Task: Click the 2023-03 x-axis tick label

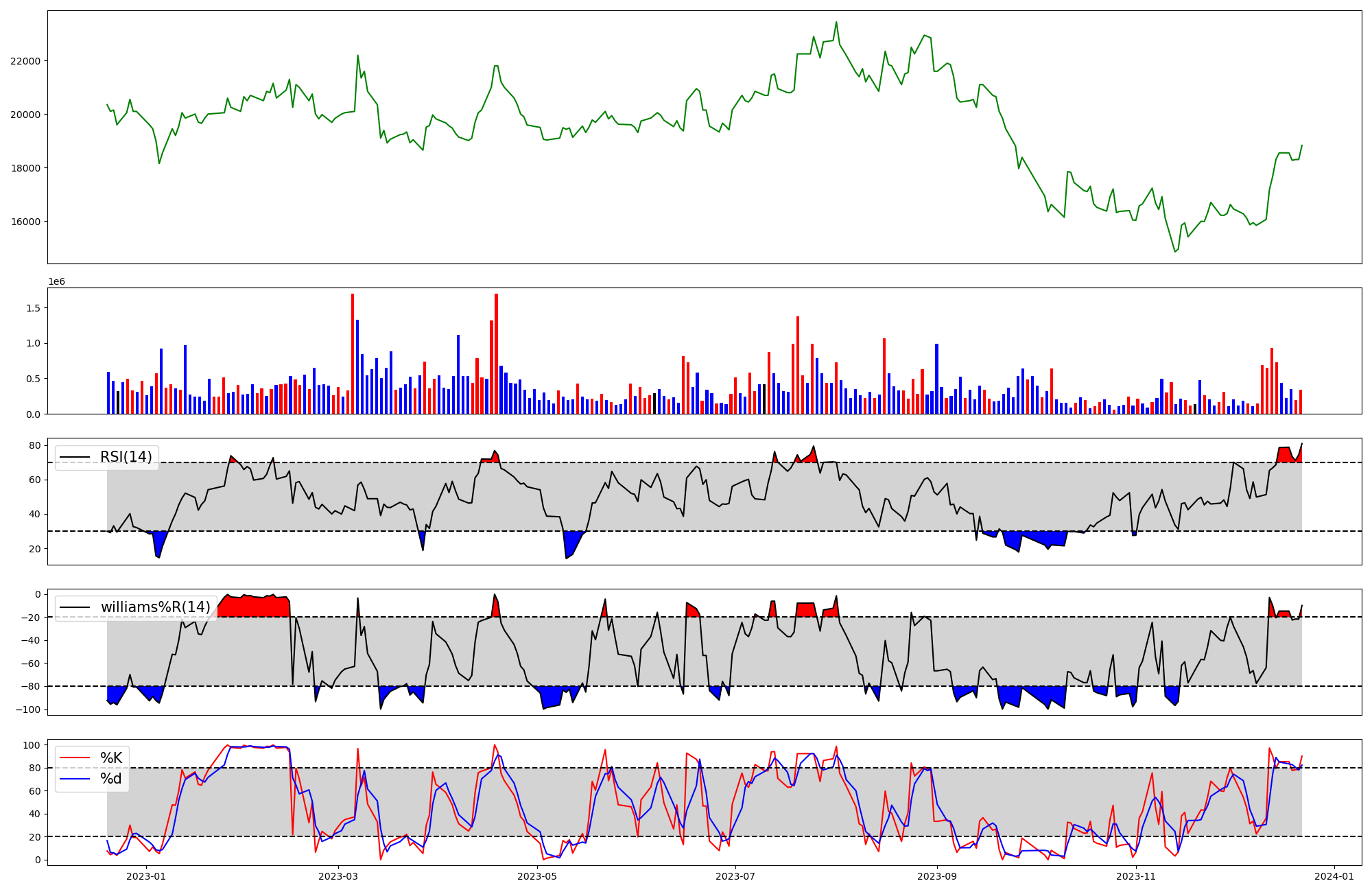Action: point(338,876)
